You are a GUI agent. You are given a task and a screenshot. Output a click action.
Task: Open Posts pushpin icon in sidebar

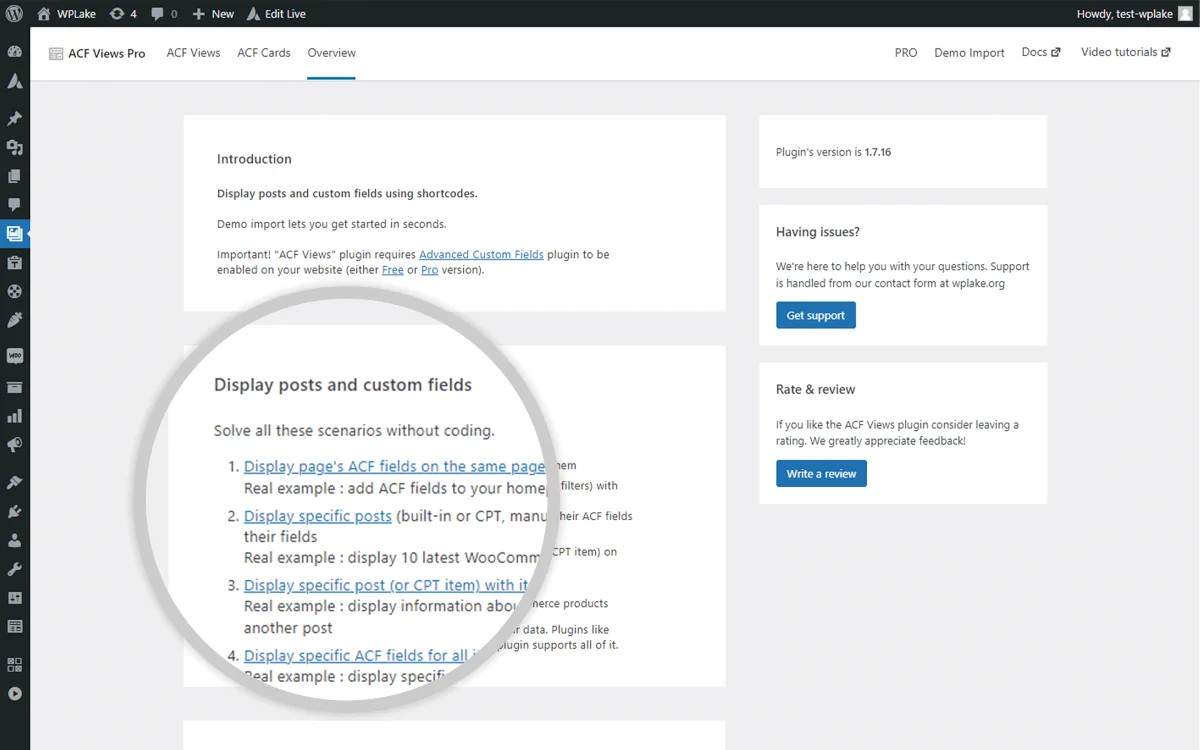tap(15, 118)
